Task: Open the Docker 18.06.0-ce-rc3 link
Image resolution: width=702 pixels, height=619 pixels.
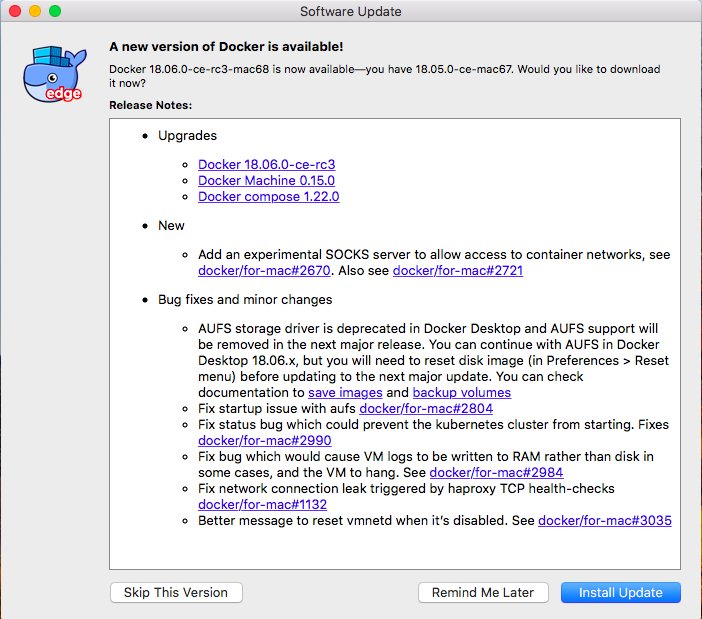Action: coord(266,164)
